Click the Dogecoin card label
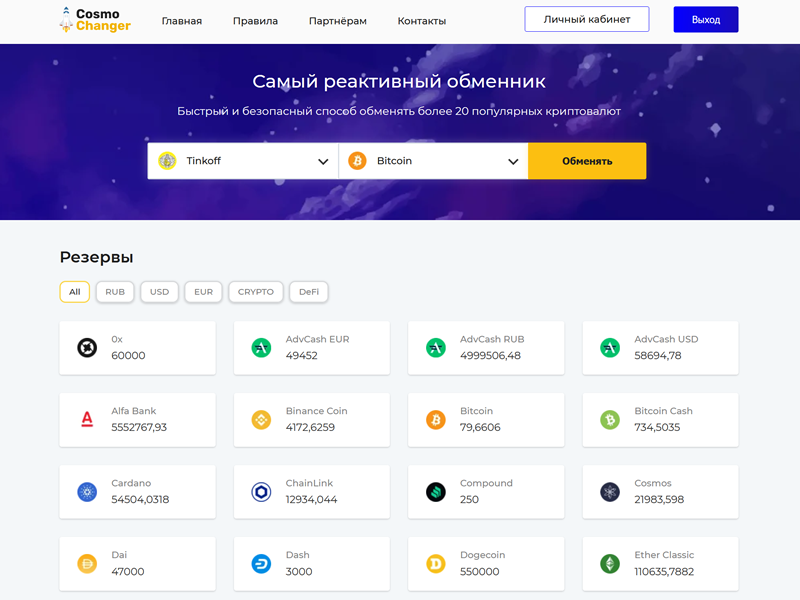This screenshot has height=600, width=800. pos(483,555)
